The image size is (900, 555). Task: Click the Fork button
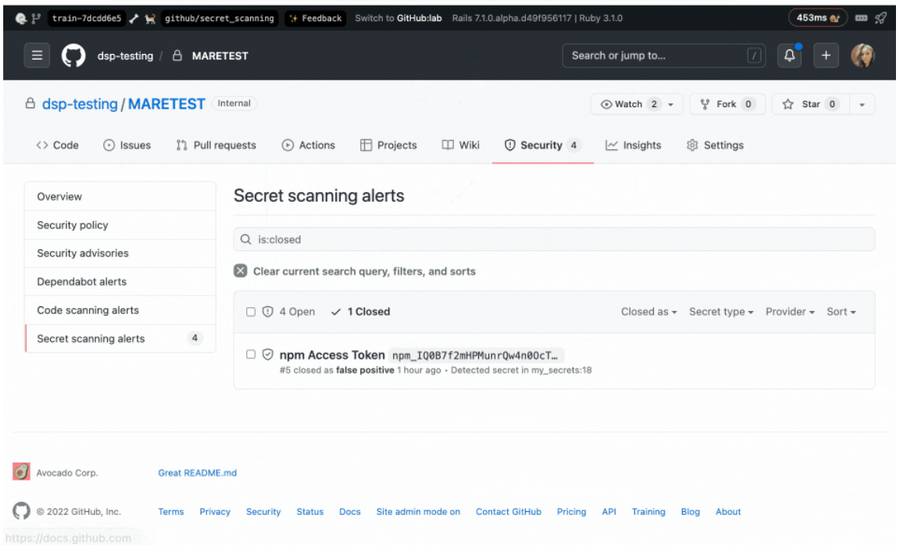727,104
